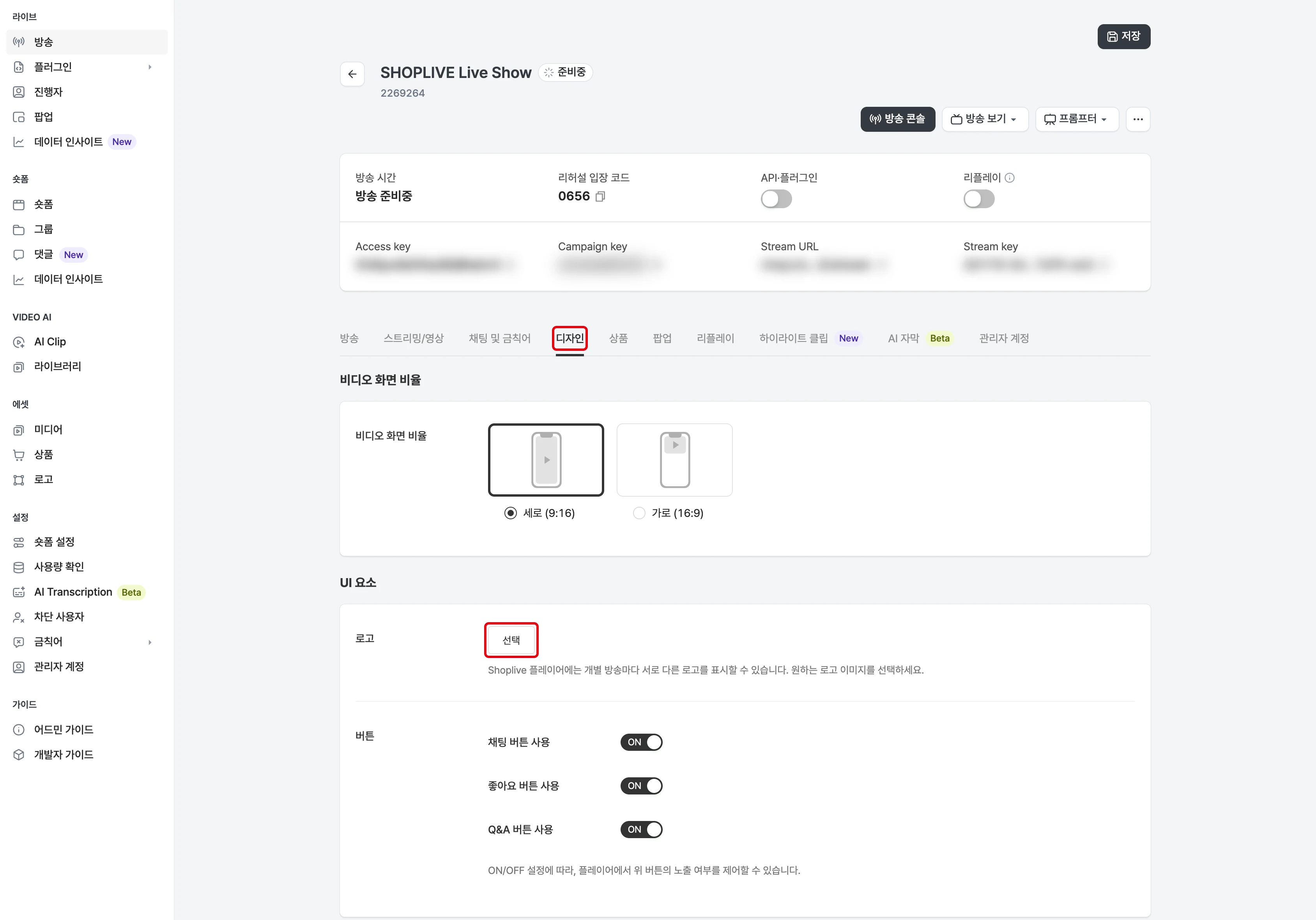The image size is (1316, 920).
Task: Open the 프롬프터 dropdown
Action: pyautogui.click(x=1077, y=119)
